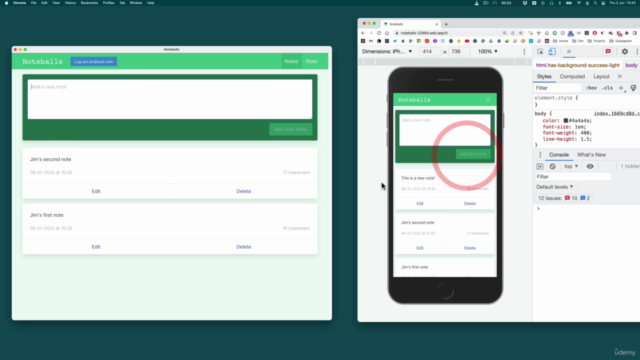
Task: Click the 736 height field
Action: (x=458, y=52)
